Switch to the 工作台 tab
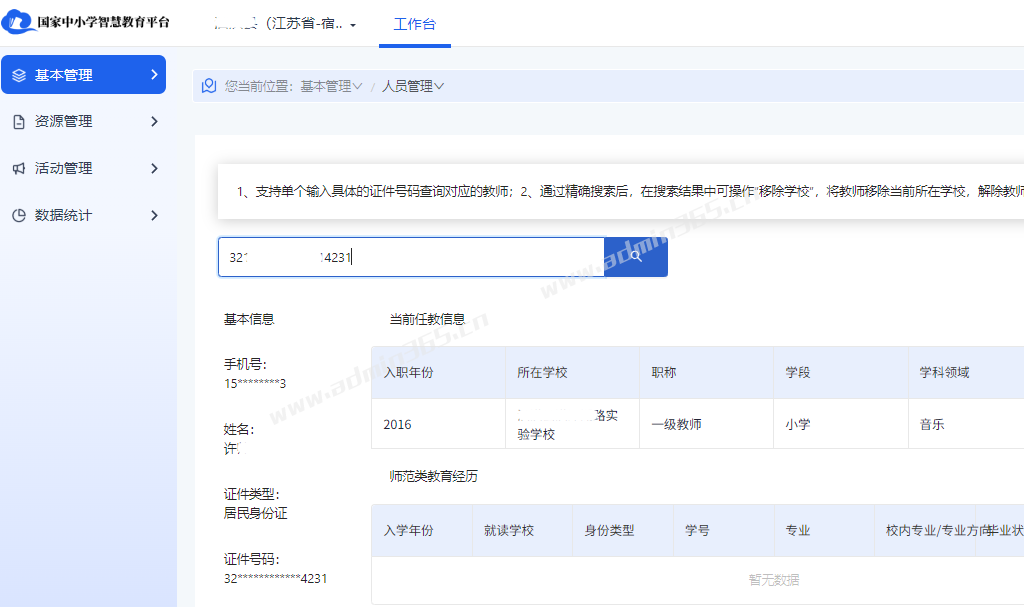The image size is (1024, 607). 414,24
